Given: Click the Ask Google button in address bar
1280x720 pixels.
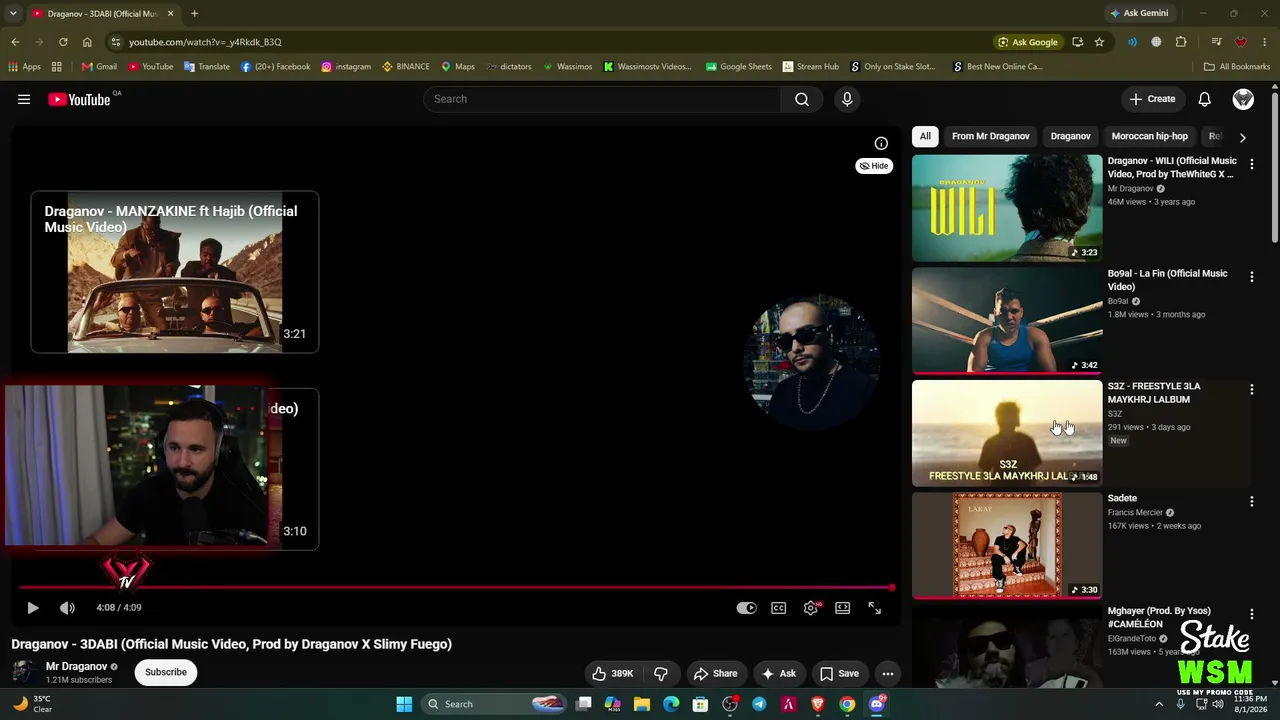Looking at the screenshot, I should point(1028,42).
